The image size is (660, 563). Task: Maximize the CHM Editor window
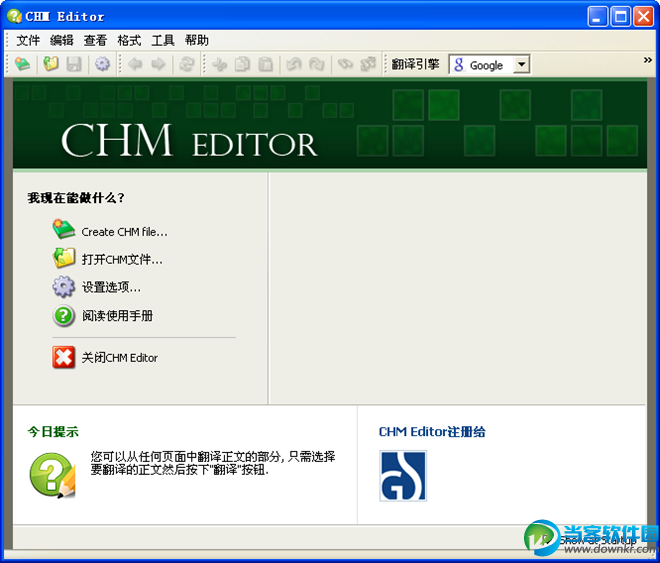coord(620,17)
